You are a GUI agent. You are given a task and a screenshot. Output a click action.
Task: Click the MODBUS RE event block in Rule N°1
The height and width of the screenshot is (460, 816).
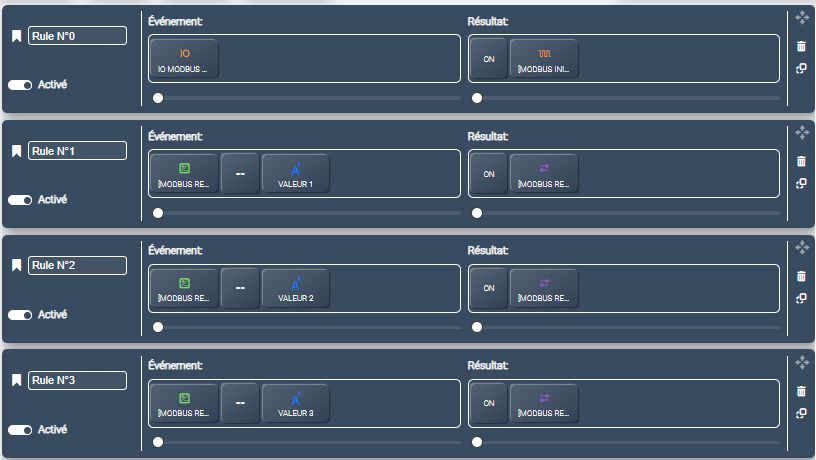183,174
